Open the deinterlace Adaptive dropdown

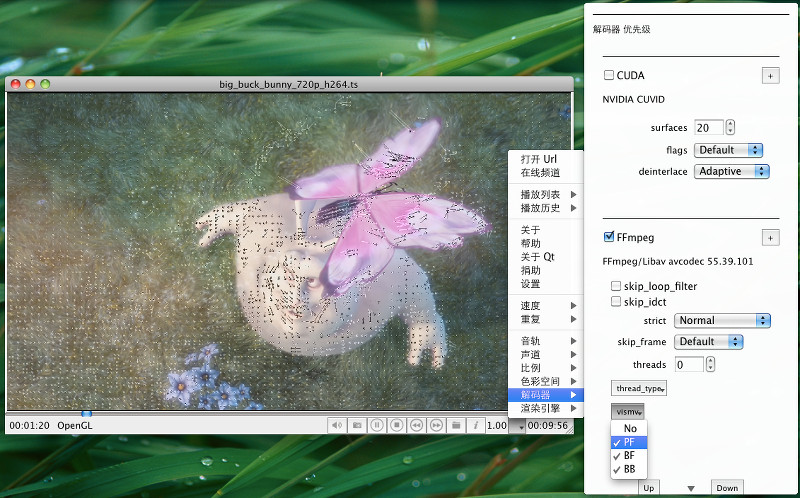coord(731,171)
